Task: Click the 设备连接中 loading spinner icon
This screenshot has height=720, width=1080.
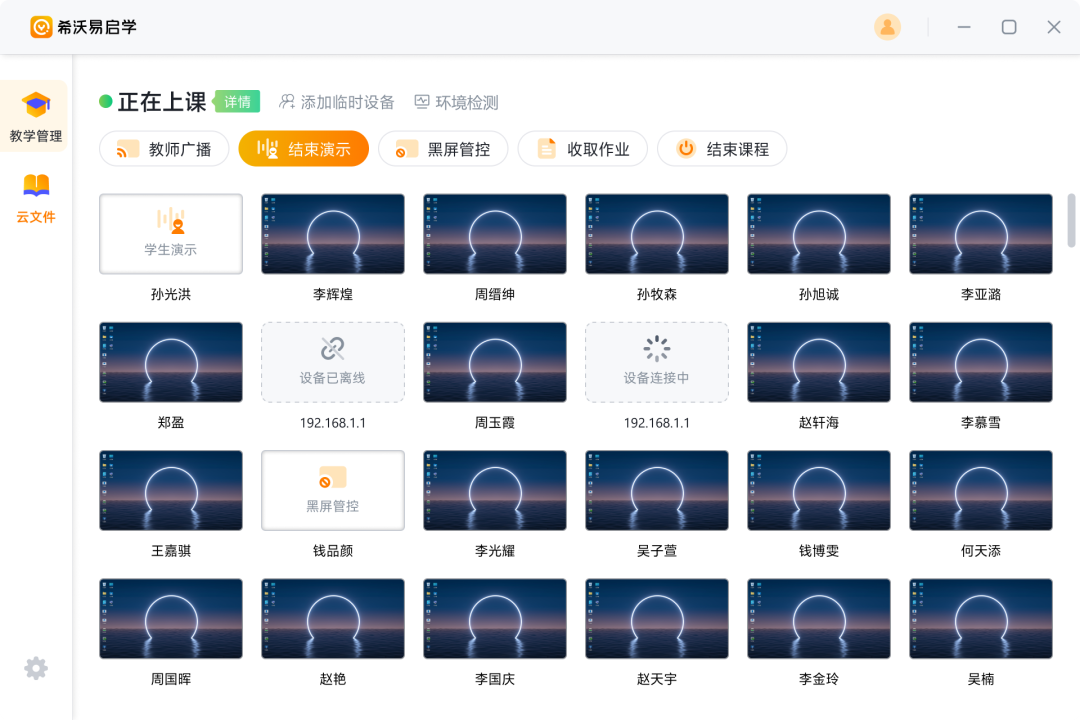Action: click(656, 349)
